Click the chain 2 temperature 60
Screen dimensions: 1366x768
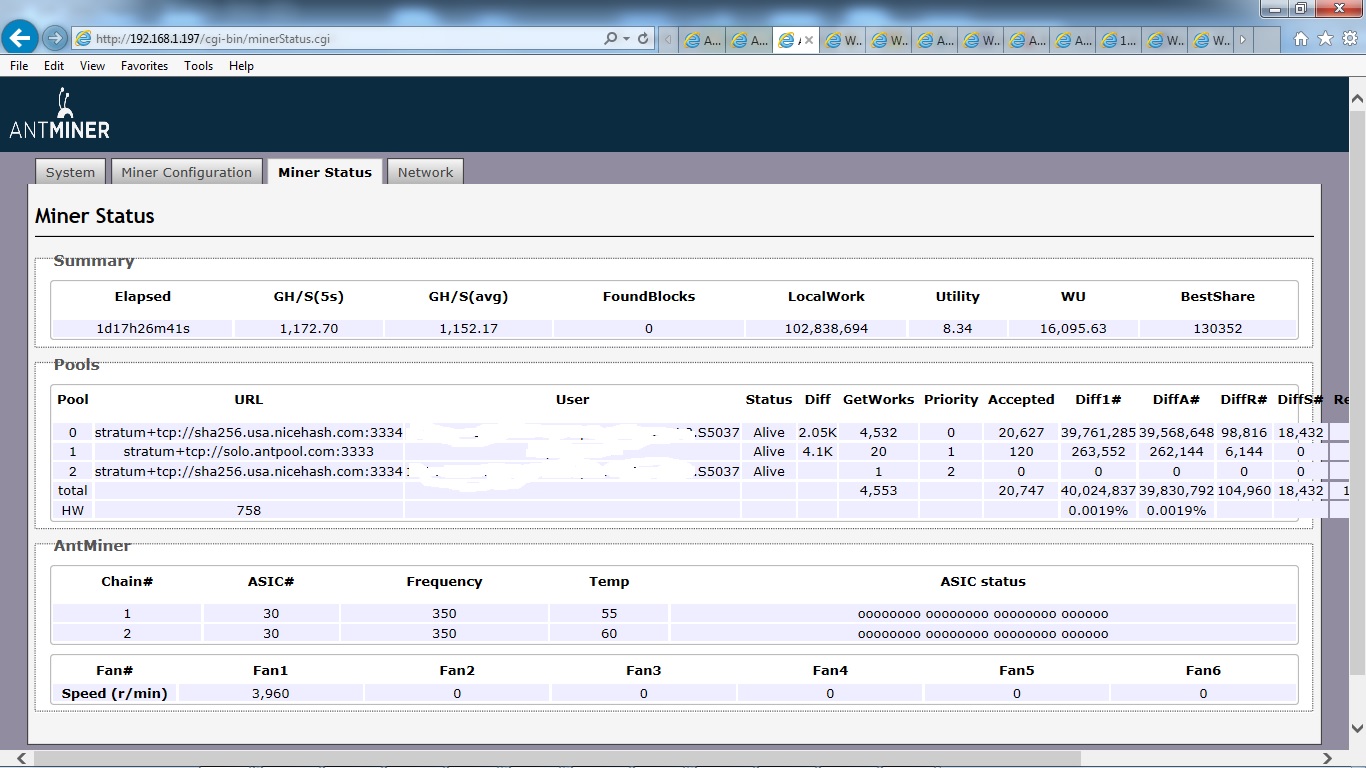click(609, 634)
